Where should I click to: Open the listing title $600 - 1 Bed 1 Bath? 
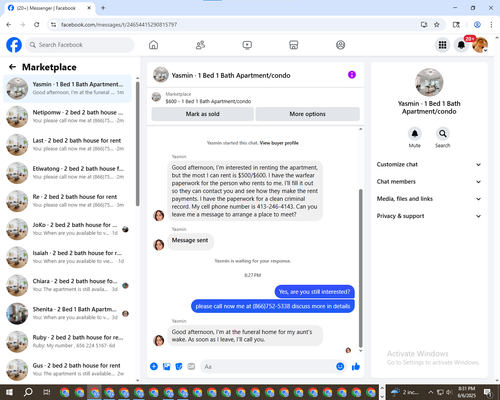pyautogui.click(x=208, y=101)
